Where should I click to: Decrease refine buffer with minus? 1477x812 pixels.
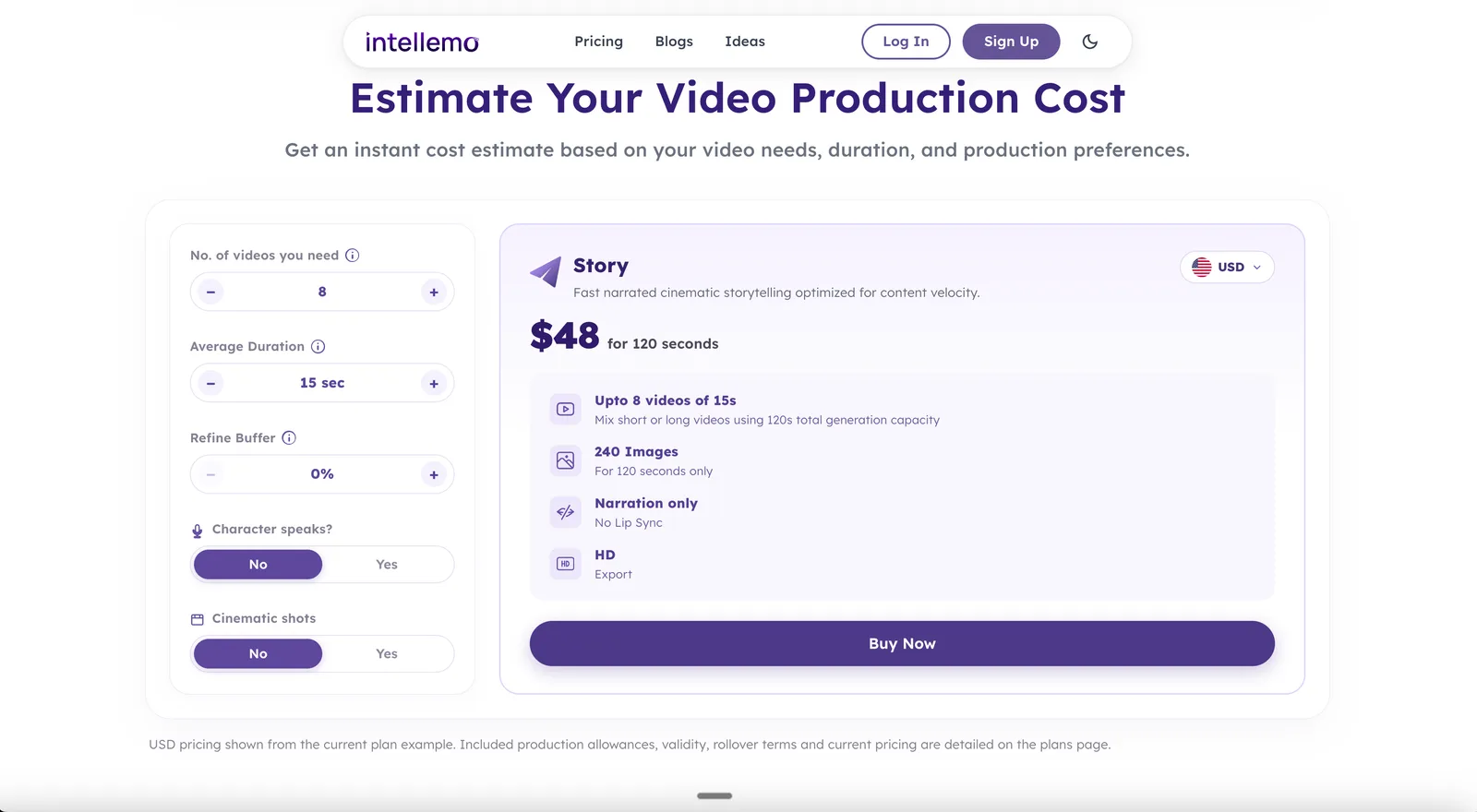[x=210, y=475]
